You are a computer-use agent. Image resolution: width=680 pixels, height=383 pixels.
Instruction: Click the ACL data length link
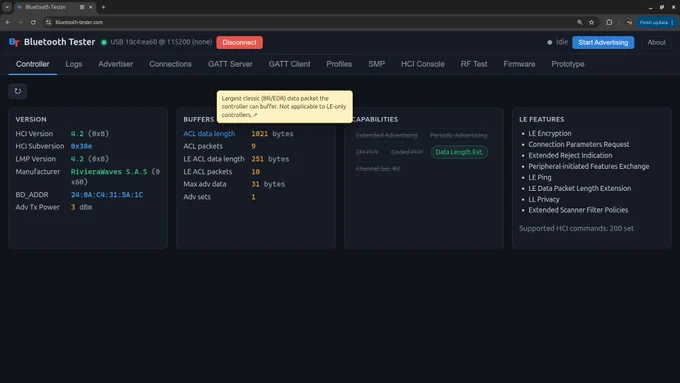point(209,134)
